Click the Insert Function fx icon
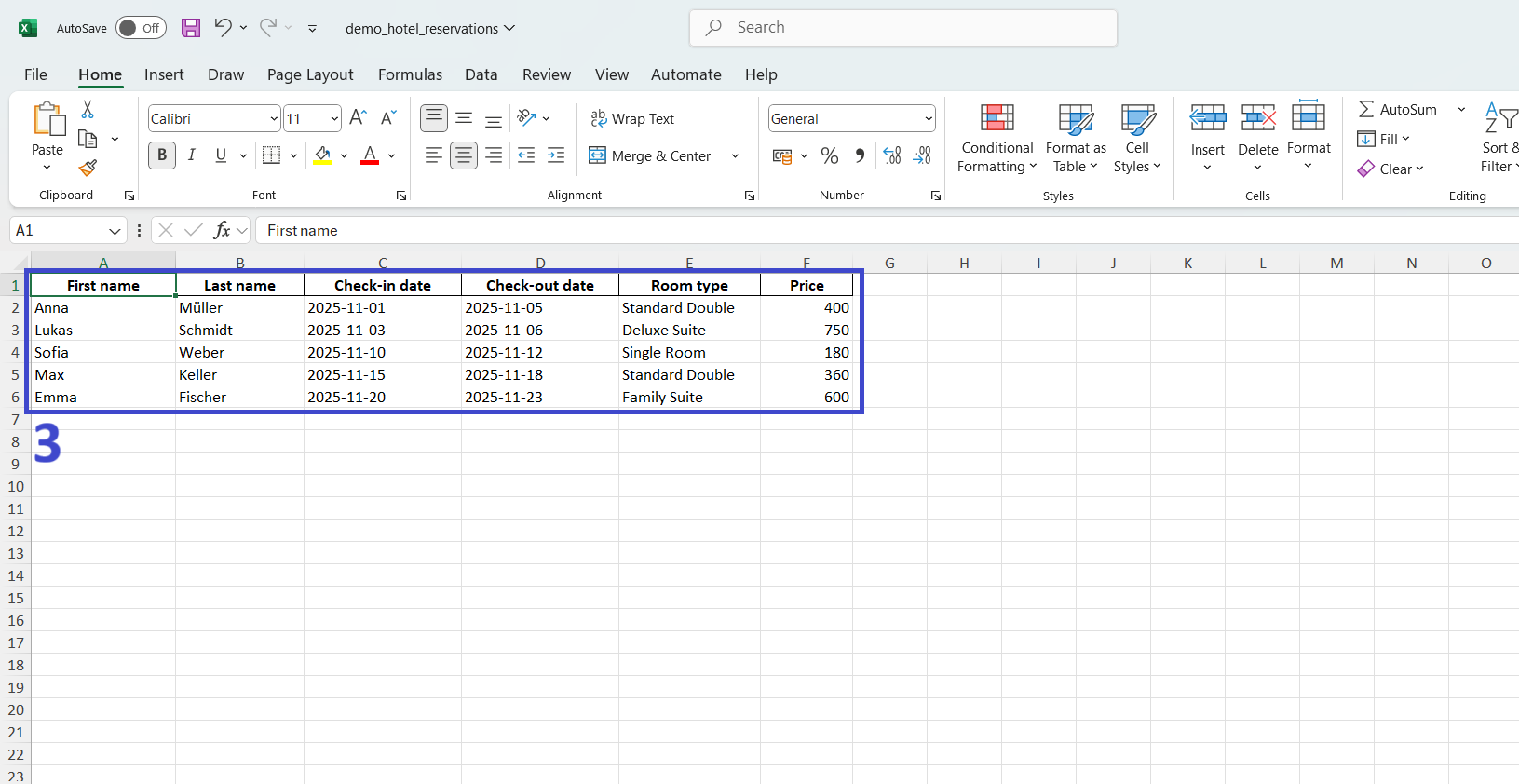The image size is (1519, 784). (x=222, y=230)
